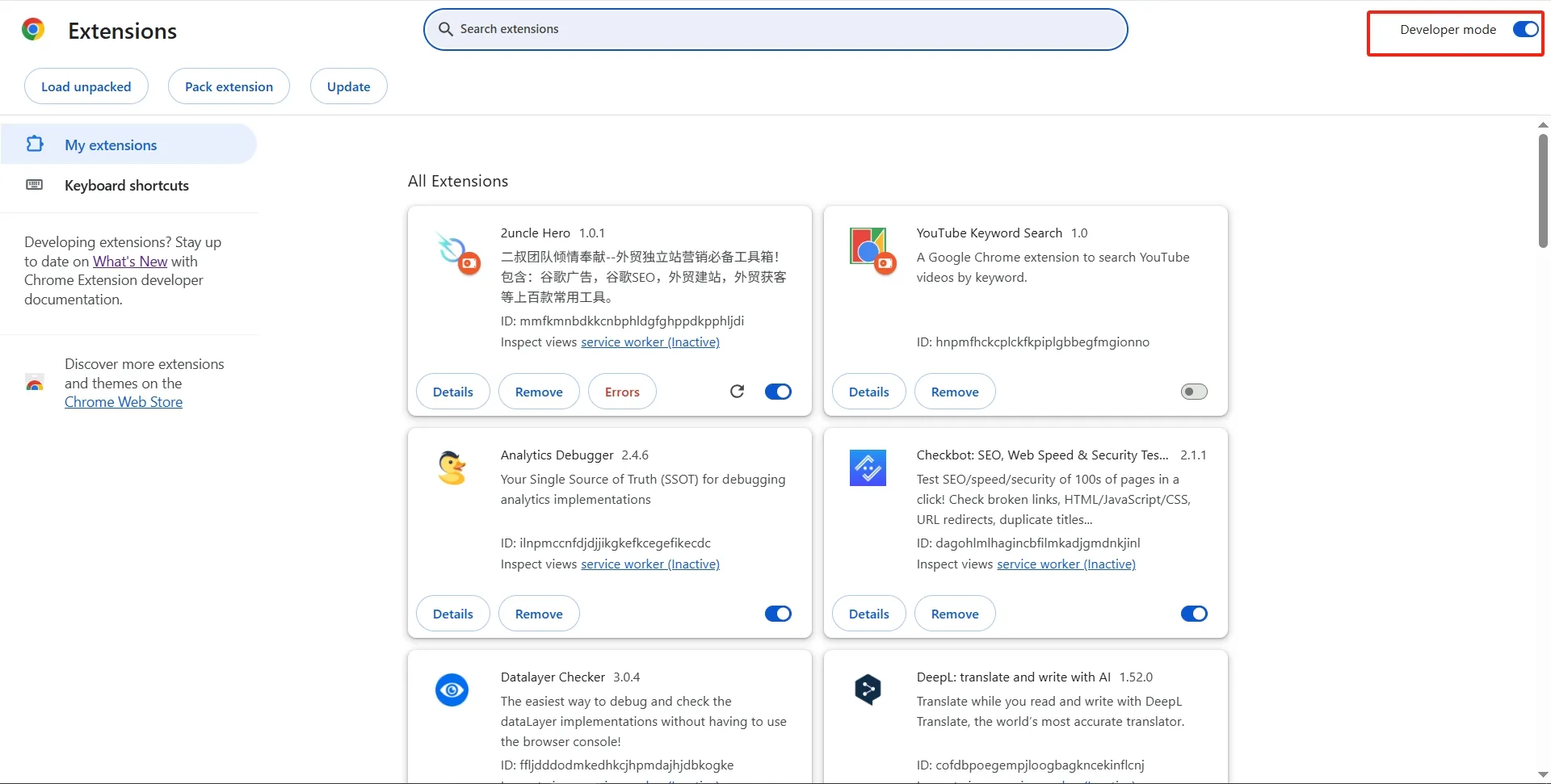The image size is (1551, 784).
Task: Open Details for 2uncle Hero
Action: click(453, 392)
